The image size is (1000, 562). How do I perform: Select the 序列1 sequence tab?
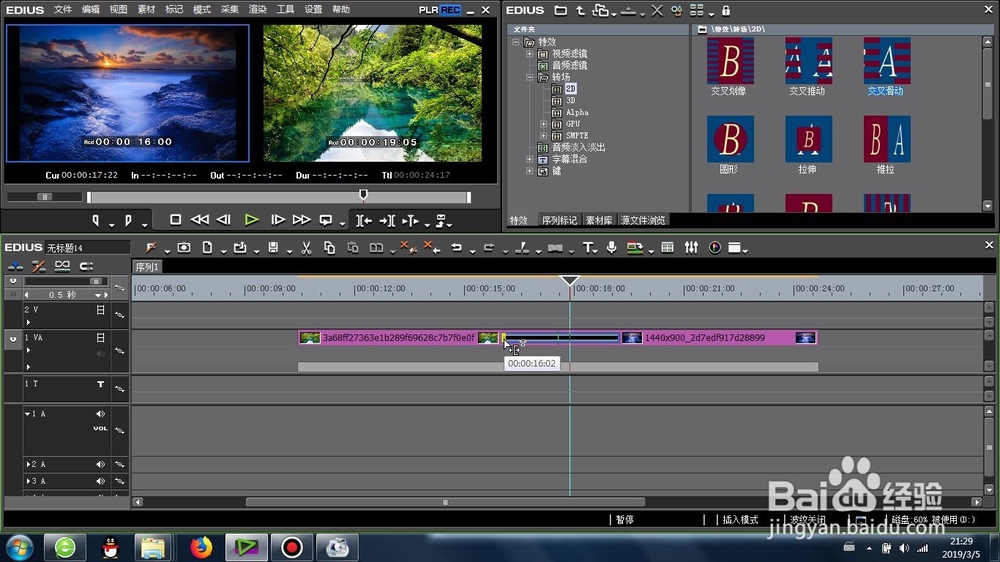(147, 267)
